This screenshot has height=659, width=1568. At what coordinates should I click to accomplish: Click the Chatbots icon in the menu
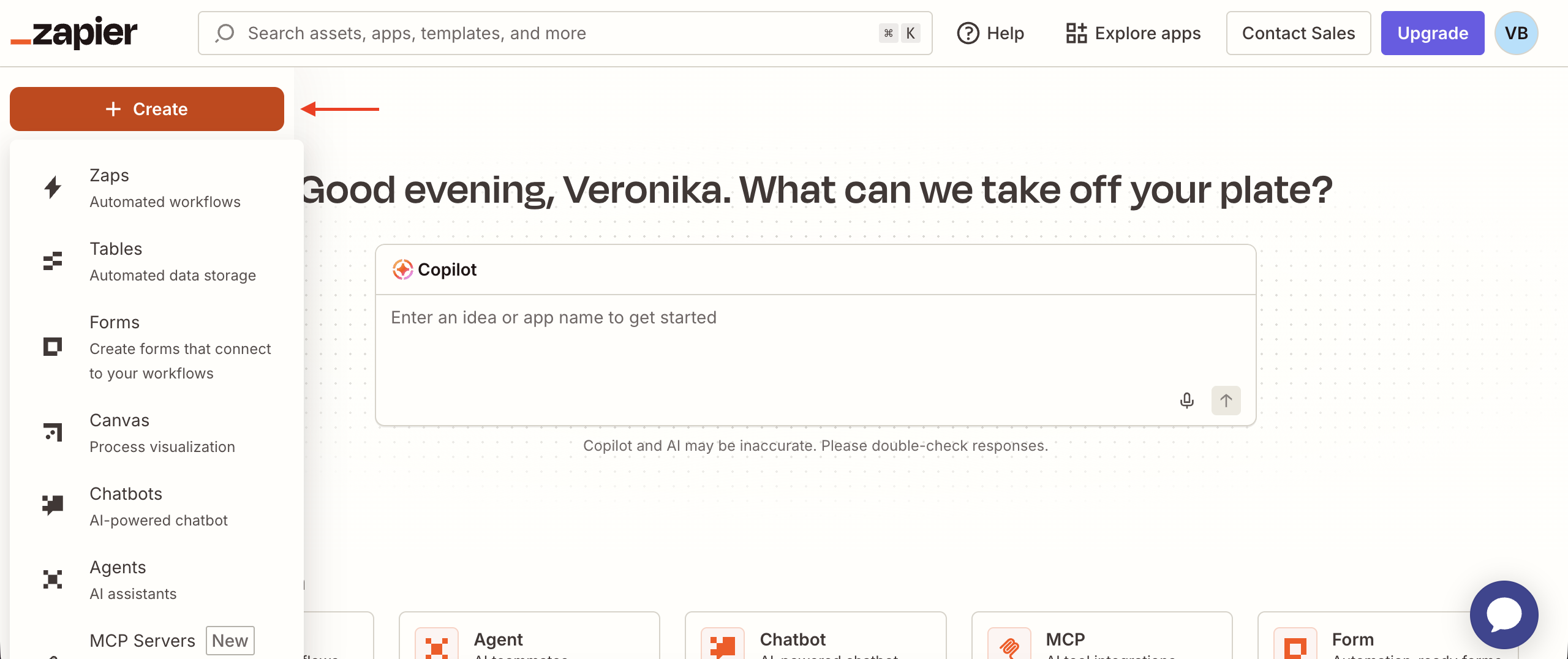pyautogui.click(x=53, y=506)
